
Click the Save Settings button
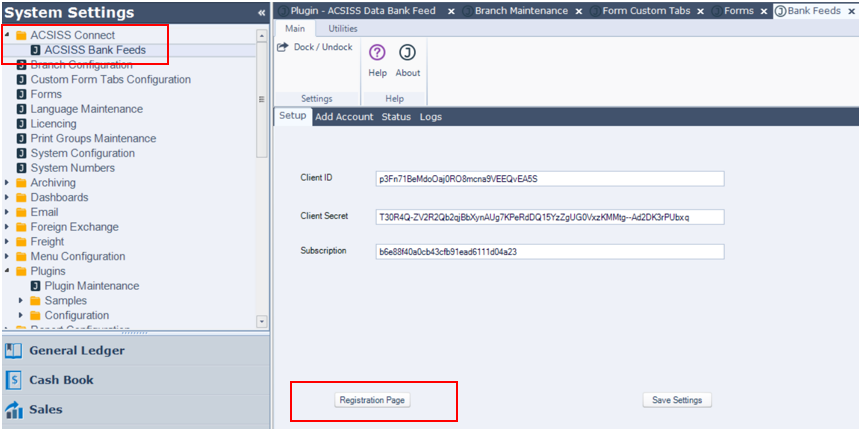(x=676, y=400)
